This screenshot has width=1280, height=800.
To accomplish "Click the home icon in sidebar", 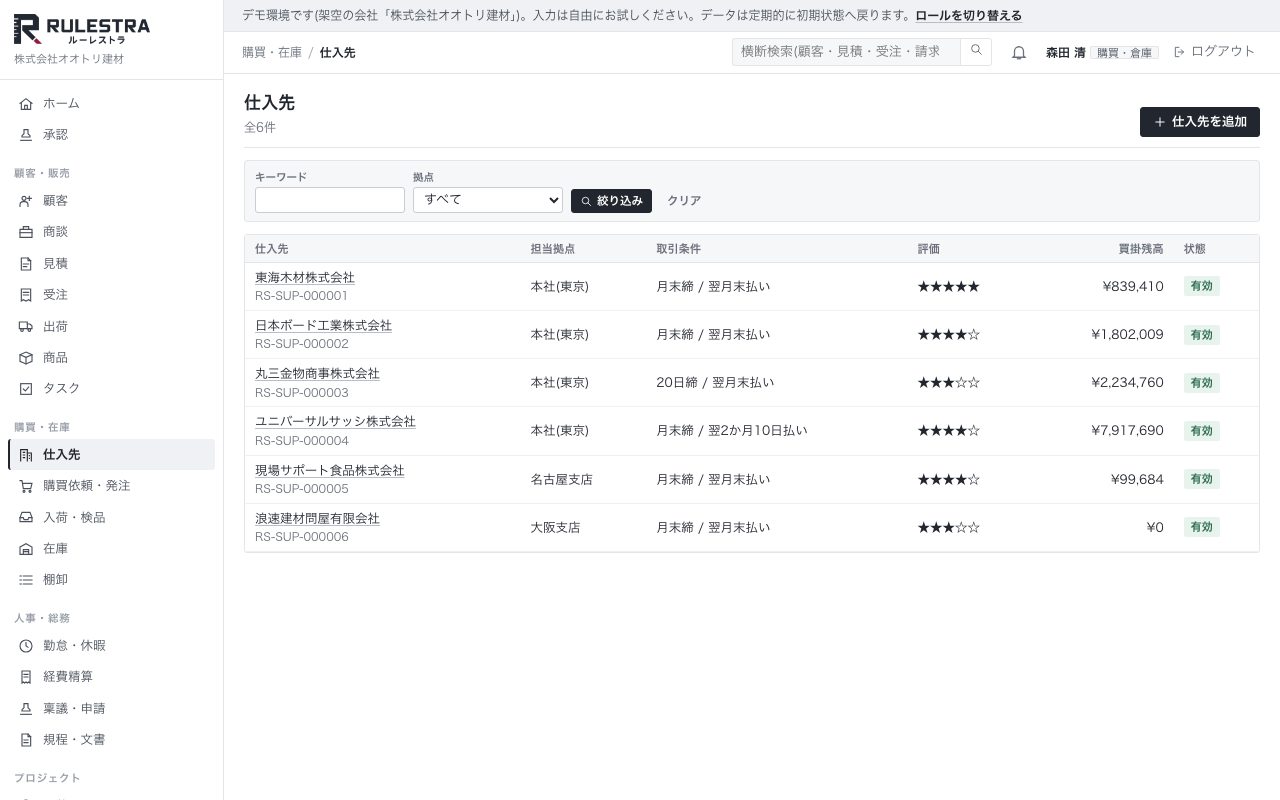I will coord(26,104).
